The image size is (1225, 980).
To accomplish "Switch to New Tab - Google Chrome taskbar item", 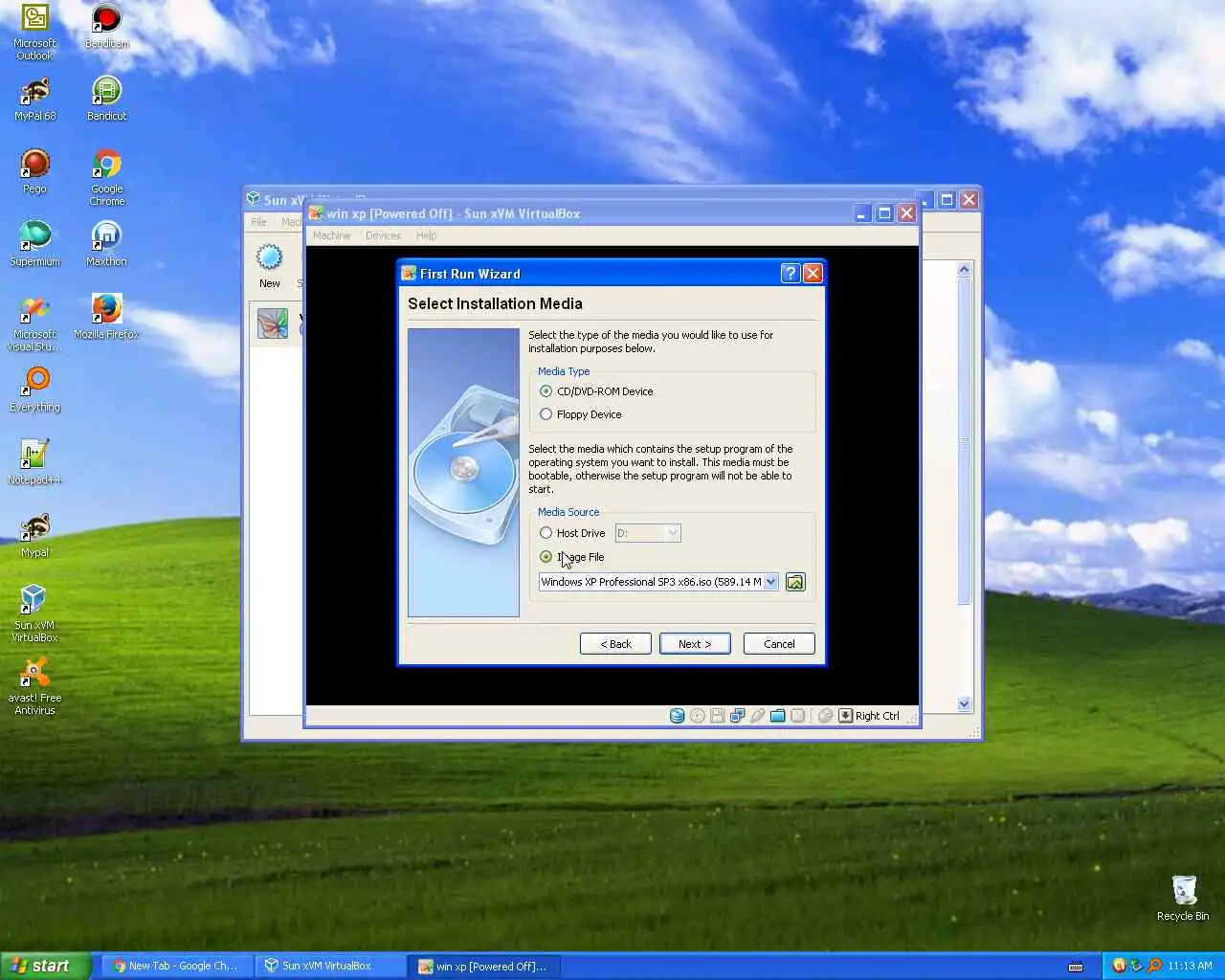I will coord(175,966).
